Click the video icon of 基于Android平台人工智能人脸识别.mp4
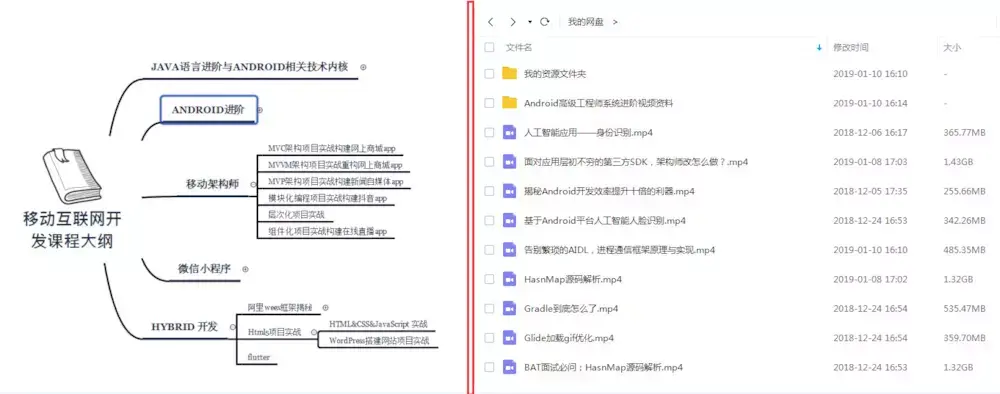Viewport: 1000px width, 394px height. point(509,220)
